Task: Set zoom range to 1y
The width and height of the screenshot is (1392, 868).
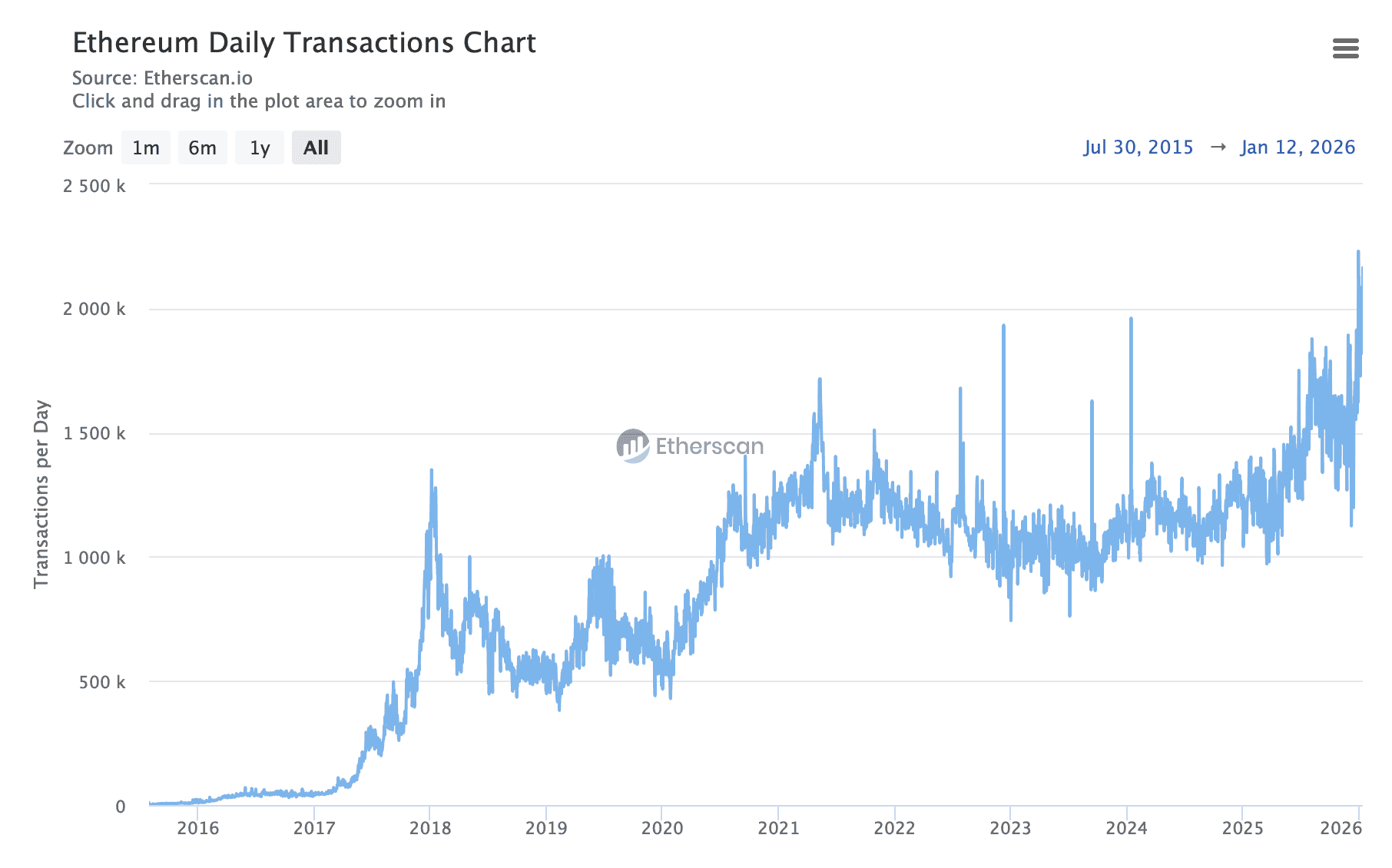Action: (x=260, y=147)
